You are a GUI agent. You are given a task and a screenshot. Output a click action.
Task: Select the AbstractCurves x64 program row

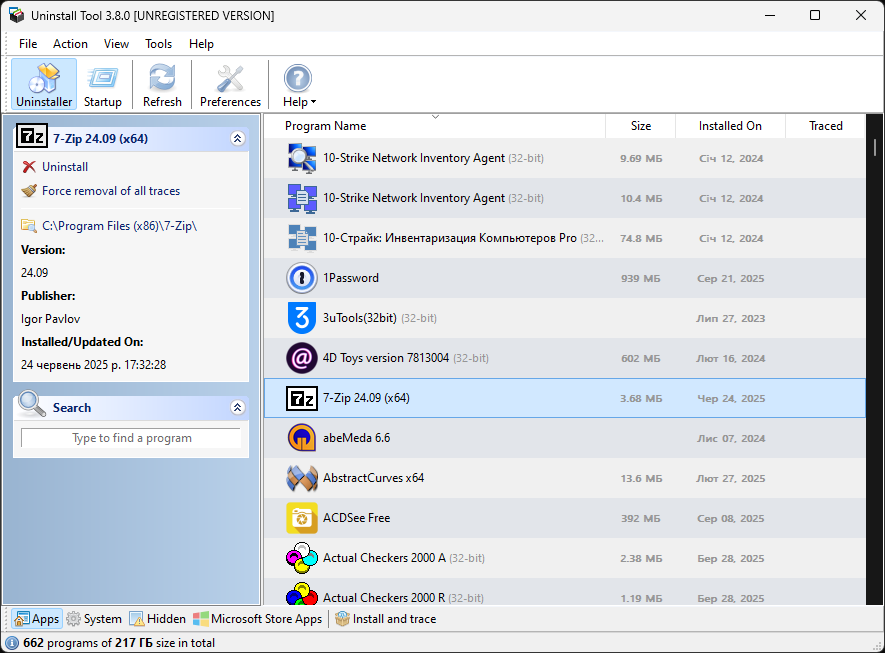click(564, 478)
